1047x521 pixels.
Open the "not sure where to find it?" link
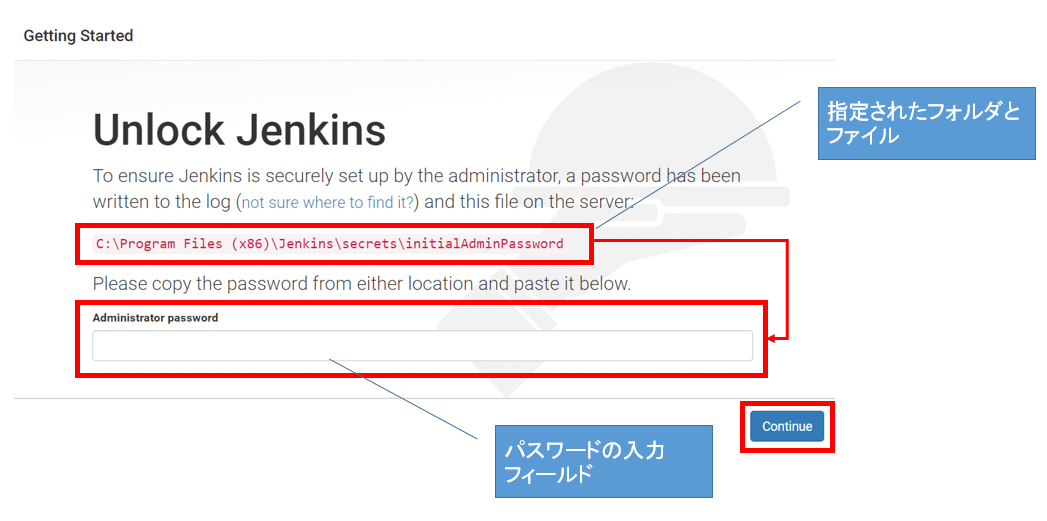pyautogui.click(x=328, y=202)
